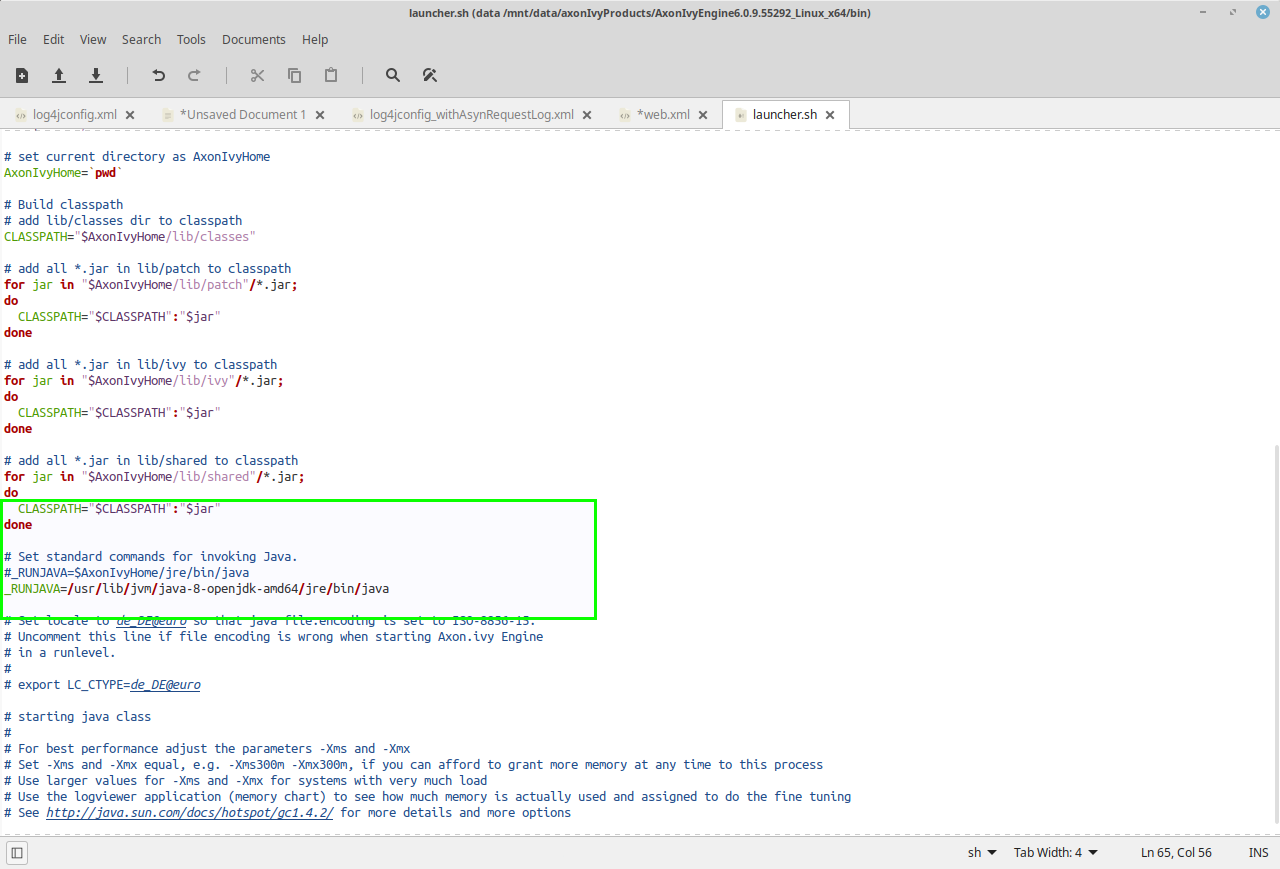Switch to the log4jconfig.xml tab

[75, 115]
